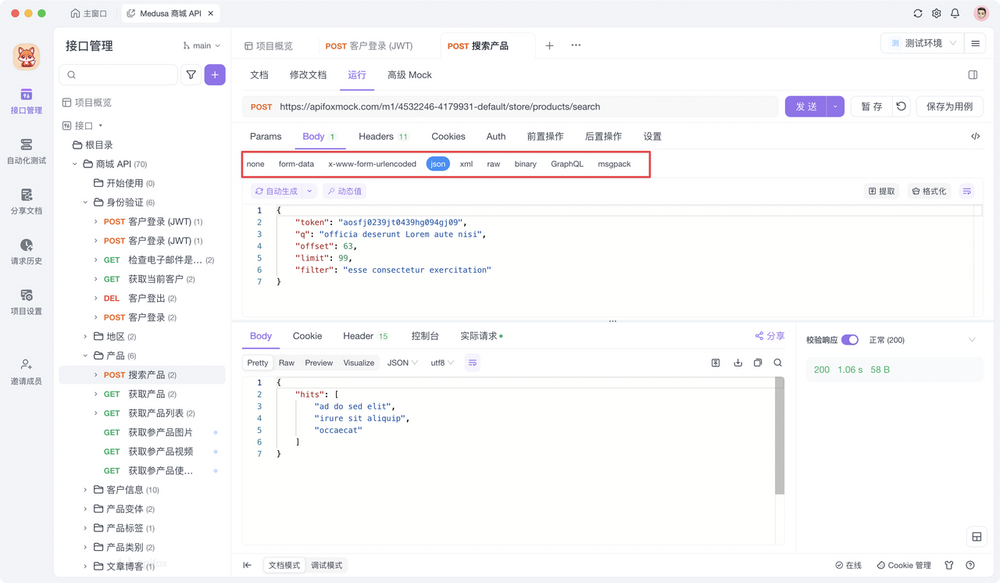Screen dimensions: 1000x583
Task: Toggle word wrap icon in response toolbar
Action: (472, 363)
